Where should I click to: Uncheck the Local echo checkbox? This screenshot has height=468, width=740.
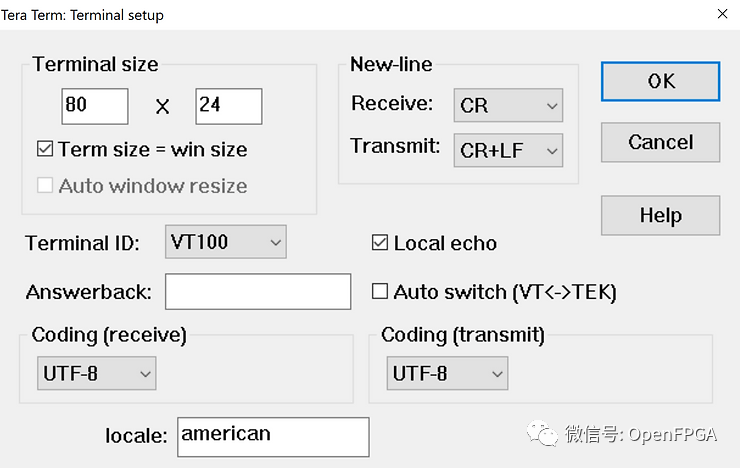380,243
